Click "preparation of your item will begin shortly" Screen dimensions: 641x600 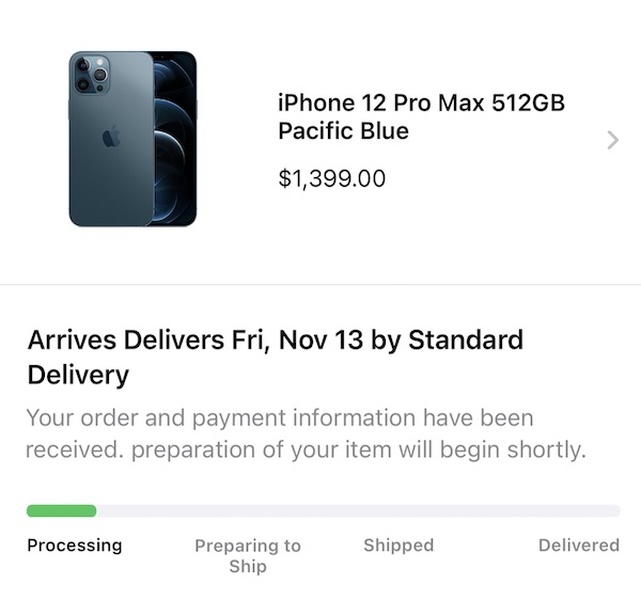[x=358, y=450]
